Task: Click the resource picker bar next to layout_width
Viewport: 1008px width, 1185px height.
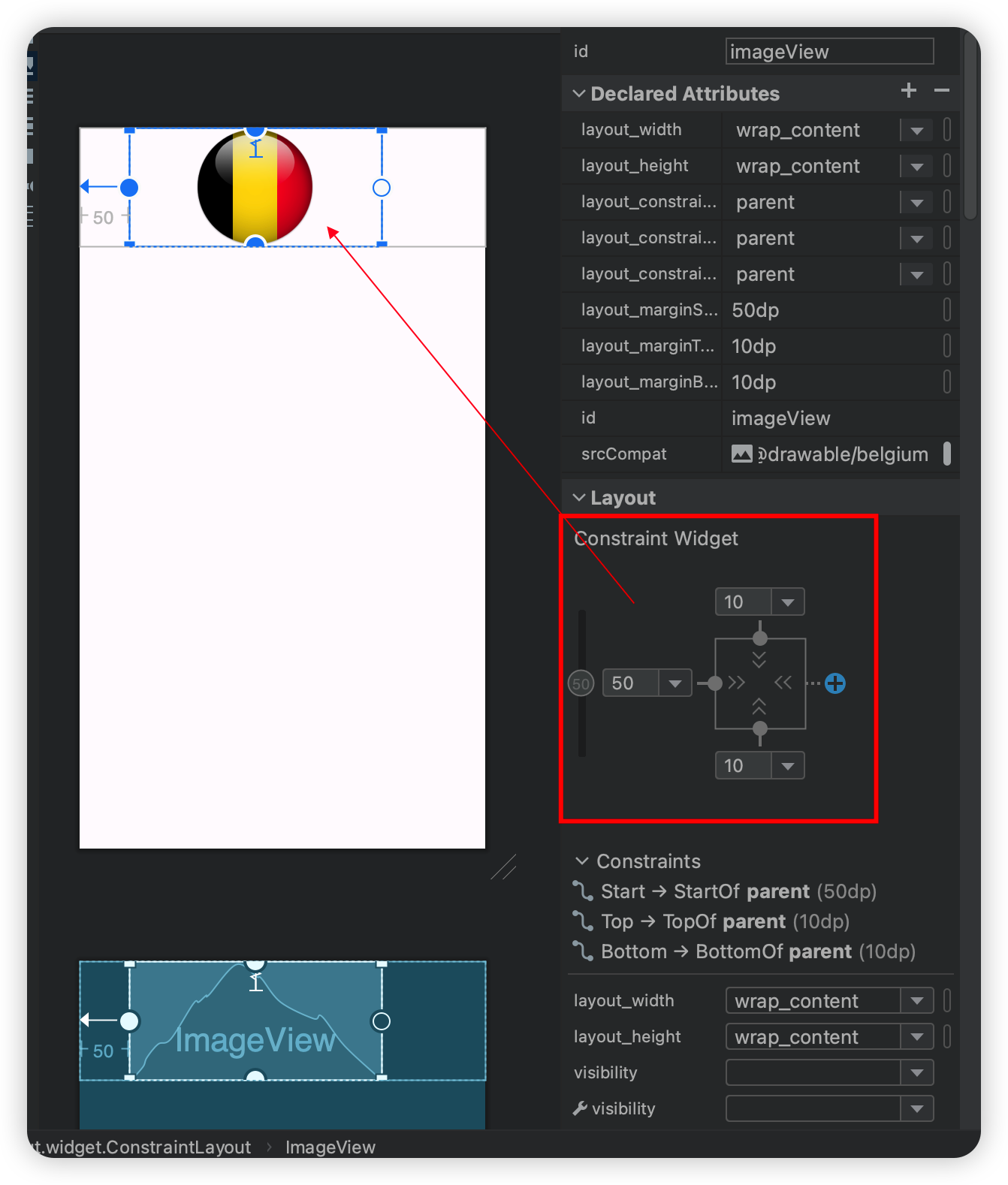Action: click(947, 129)
